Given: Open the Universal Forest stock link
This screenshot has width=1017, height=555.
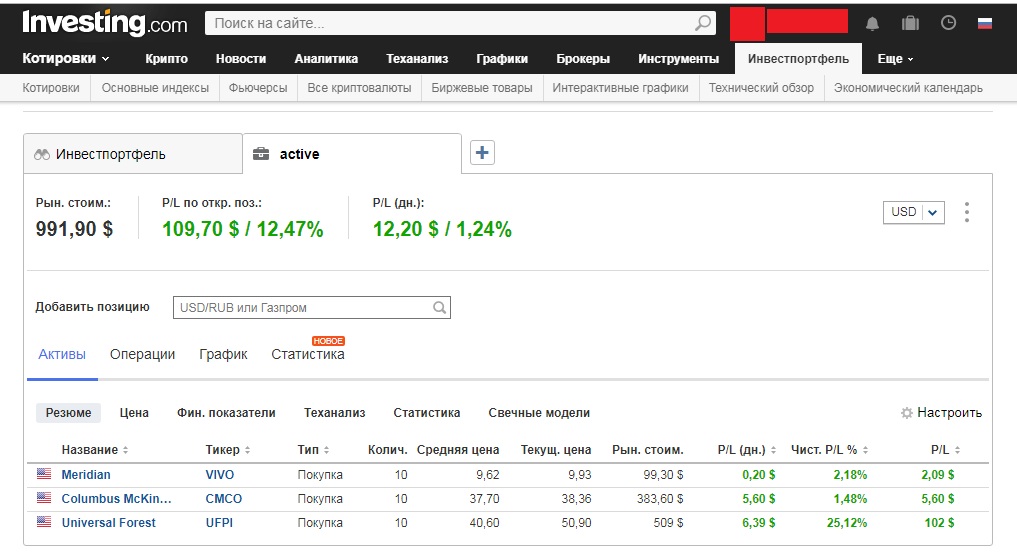Looking at the screenshot, I should pos(109,522).
